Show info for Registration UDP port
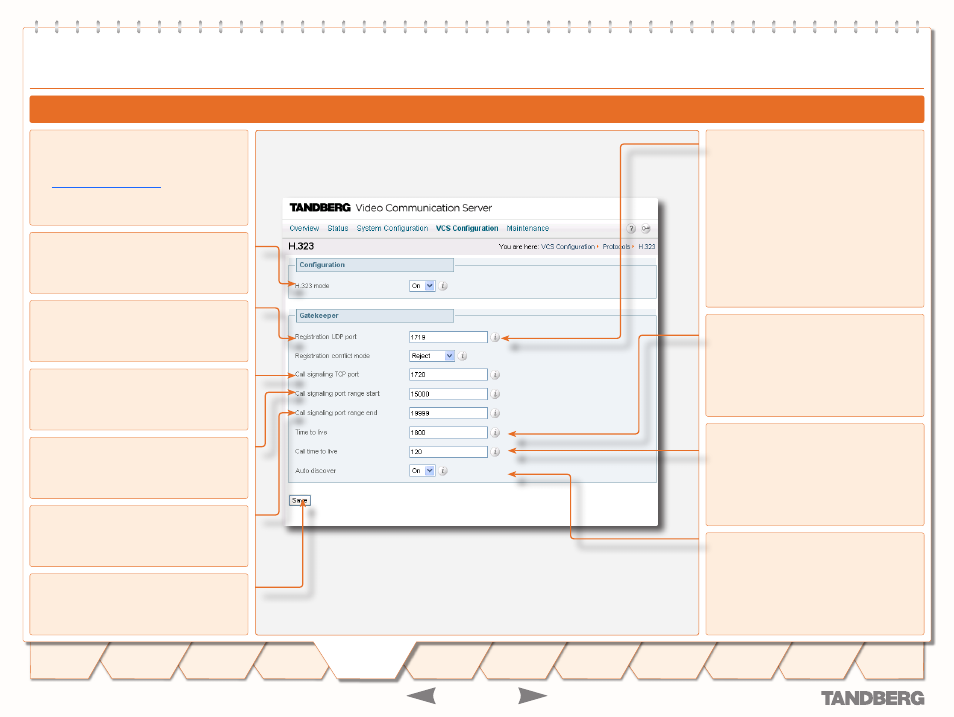 495,337
